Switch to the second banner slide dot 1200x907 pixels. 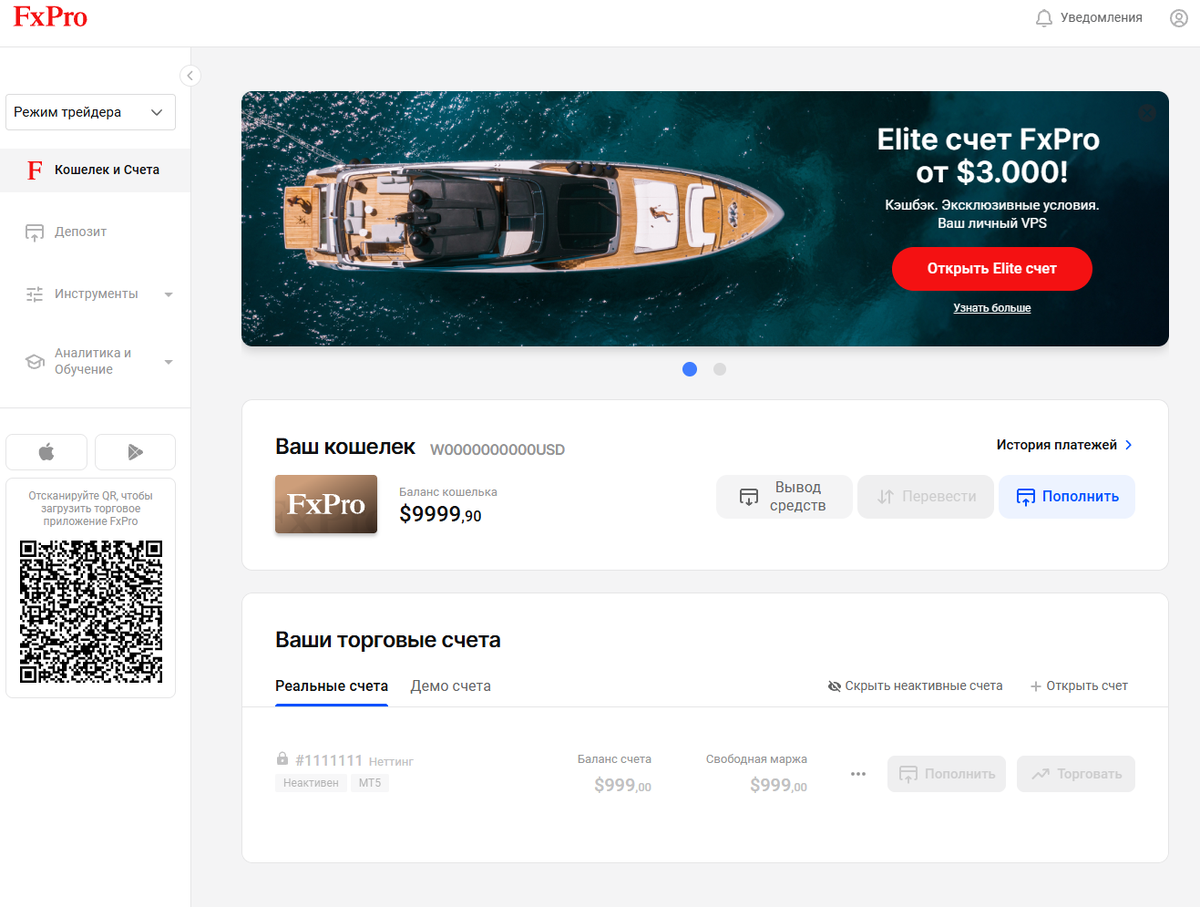click(x=719, y=369)
